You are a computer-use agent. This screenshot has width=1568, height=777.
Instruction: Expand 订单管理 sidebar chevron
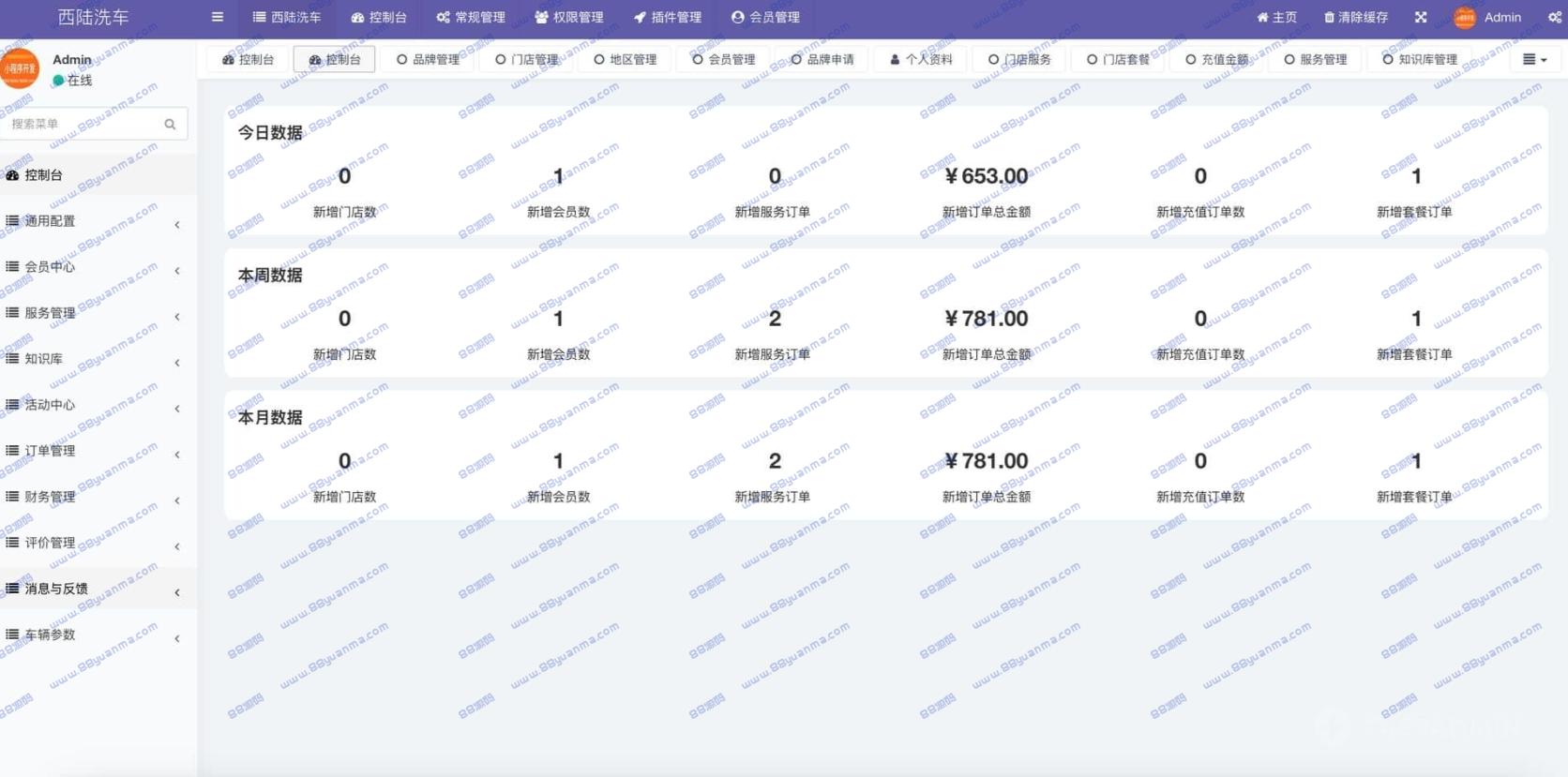(177, 454)
